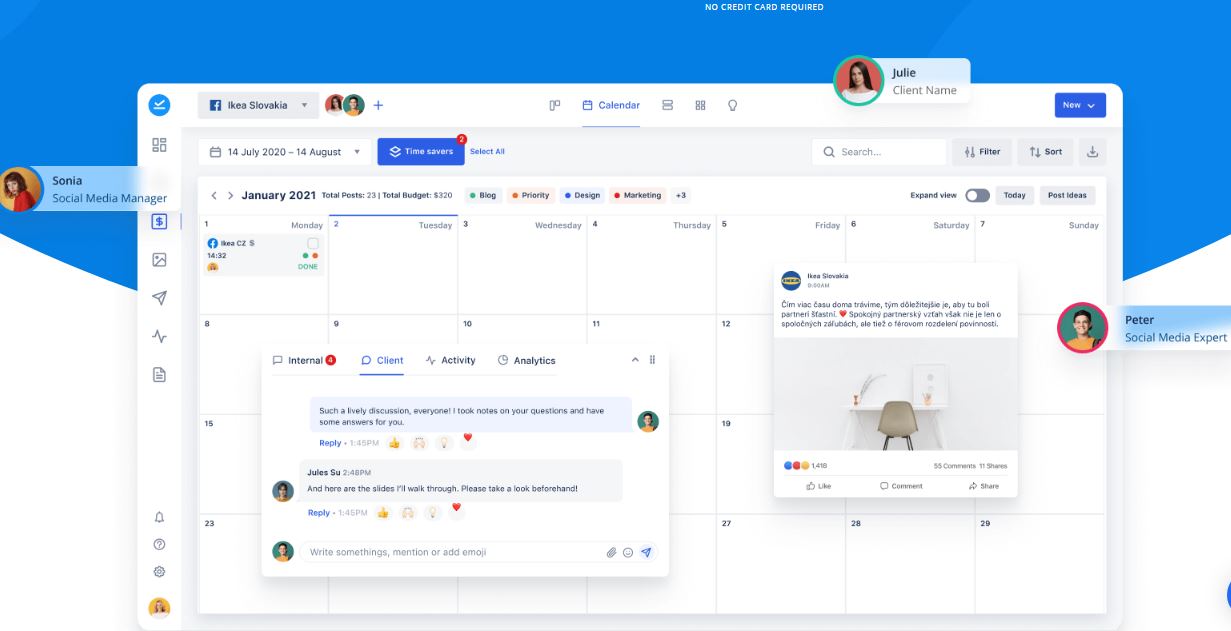Open the lightbulb ideas view icon
Image resolution: width=1231 pixels, height=631 pixels.
click(x=732, y=105)
